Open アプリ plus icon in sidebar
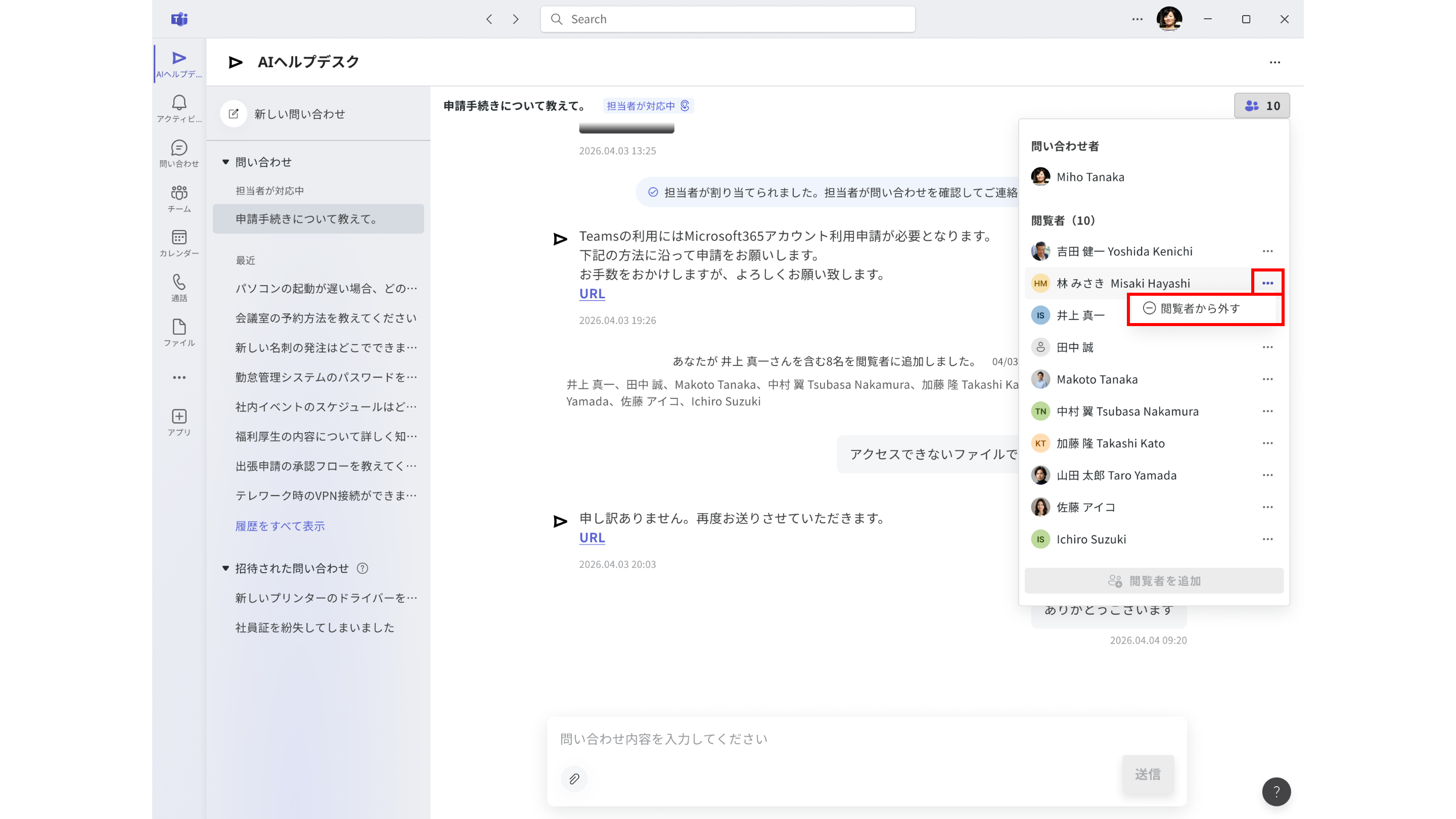Viewport: 1456px width, 819px height. click(x=179, y=422)
